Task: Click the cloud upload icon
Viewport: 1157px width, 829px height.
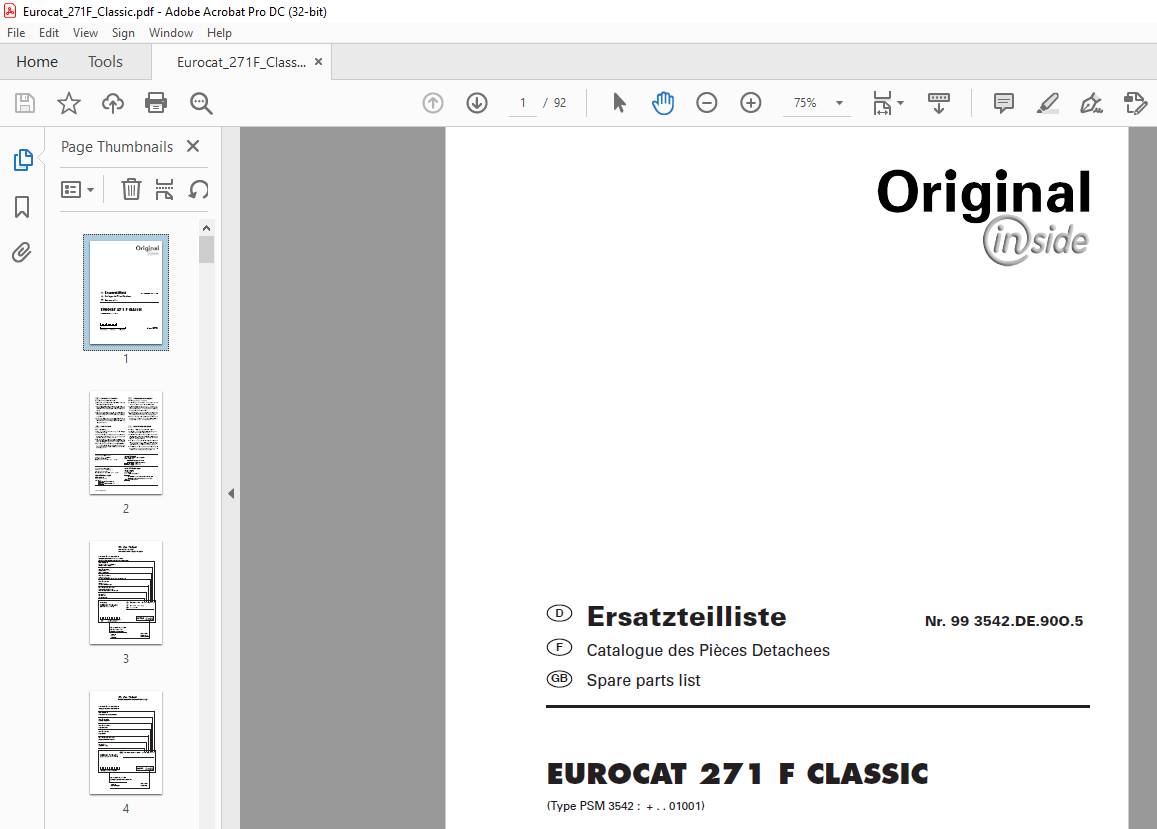Action: pyautogui.click(x=113, y=103)
